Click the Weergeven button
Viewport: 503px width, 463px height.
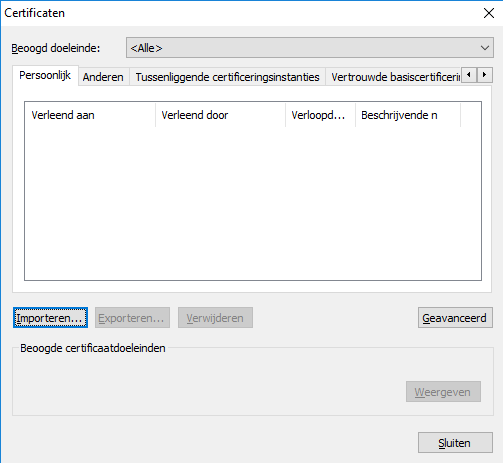[443, 392]
